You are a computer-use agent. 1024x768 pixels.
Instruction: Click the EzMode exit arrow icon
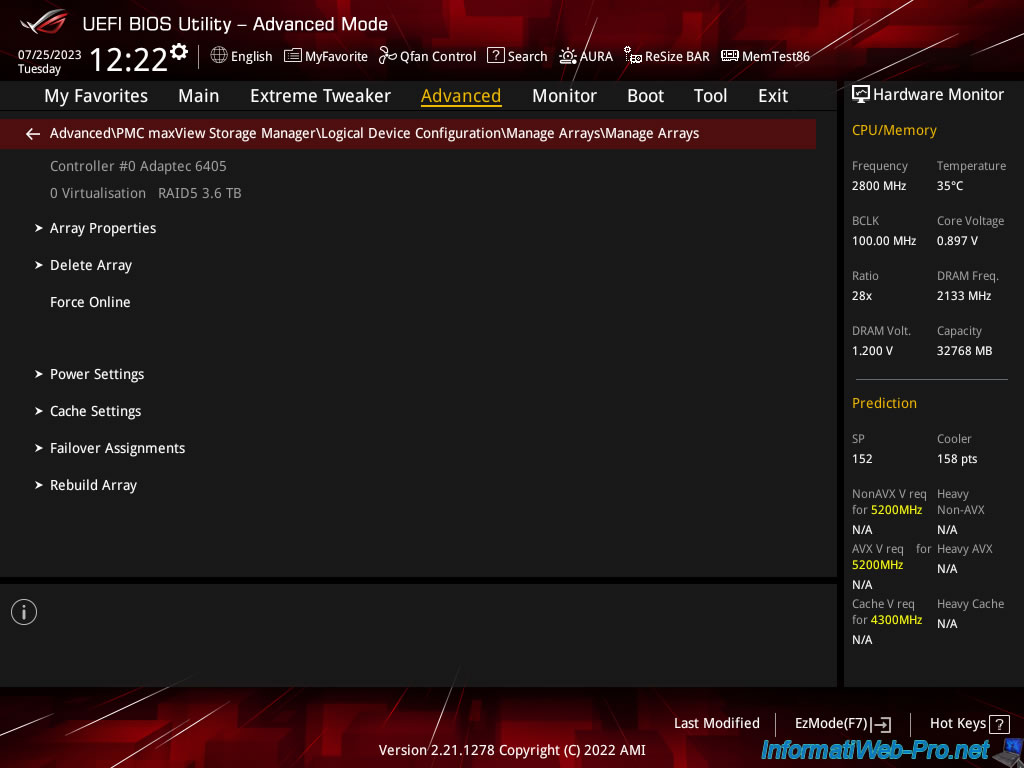(881, 724)
